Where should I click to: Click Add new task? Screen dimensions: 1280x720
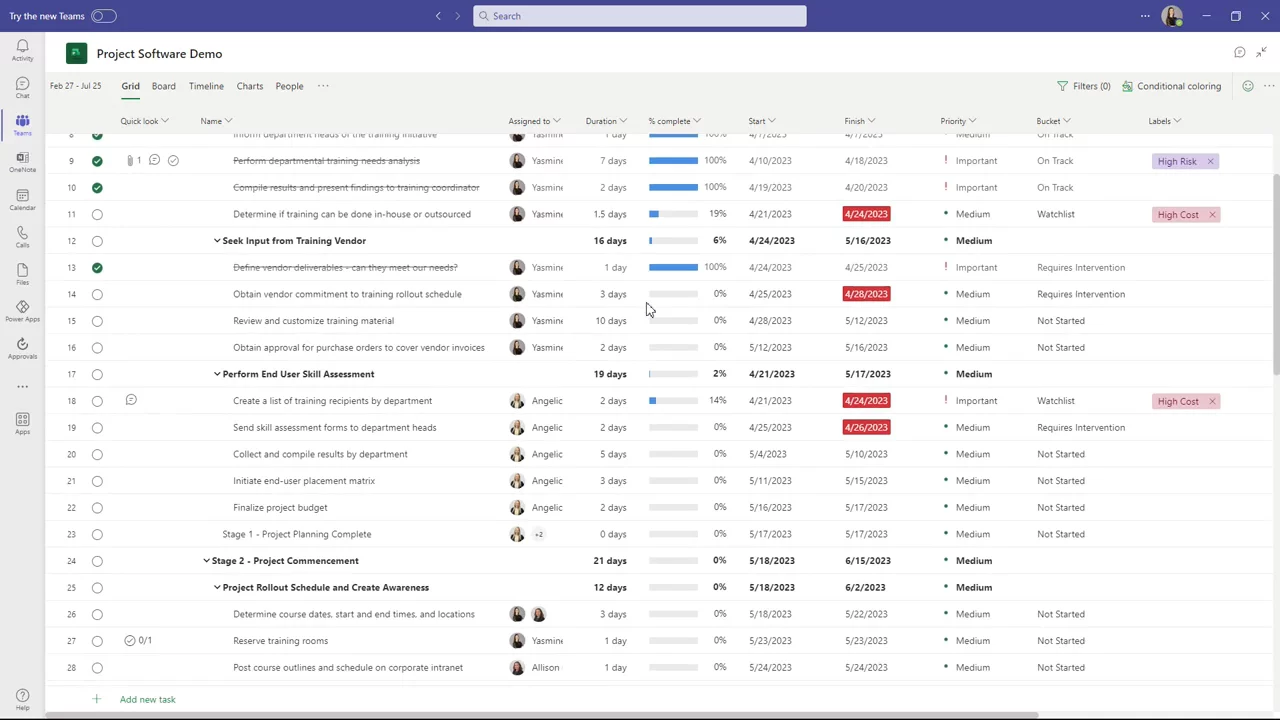click(x=147, y=700)
